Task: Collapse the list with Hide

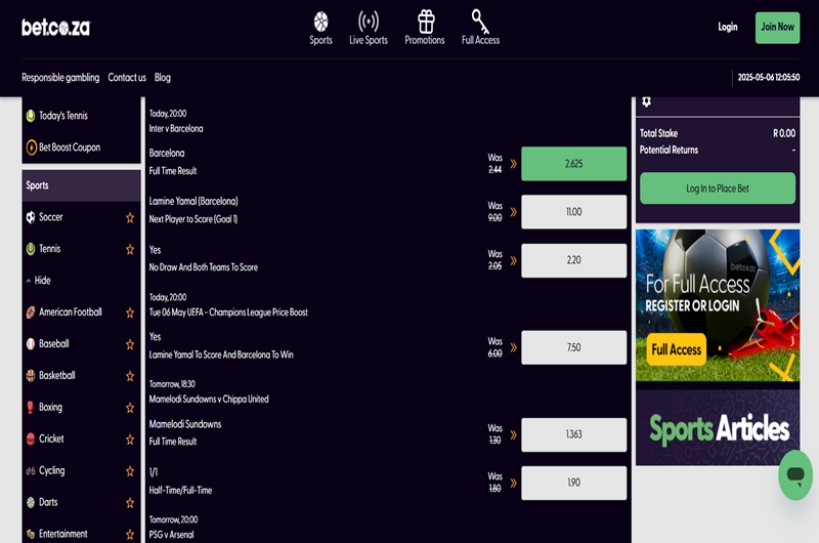Action: click(39, 280)
